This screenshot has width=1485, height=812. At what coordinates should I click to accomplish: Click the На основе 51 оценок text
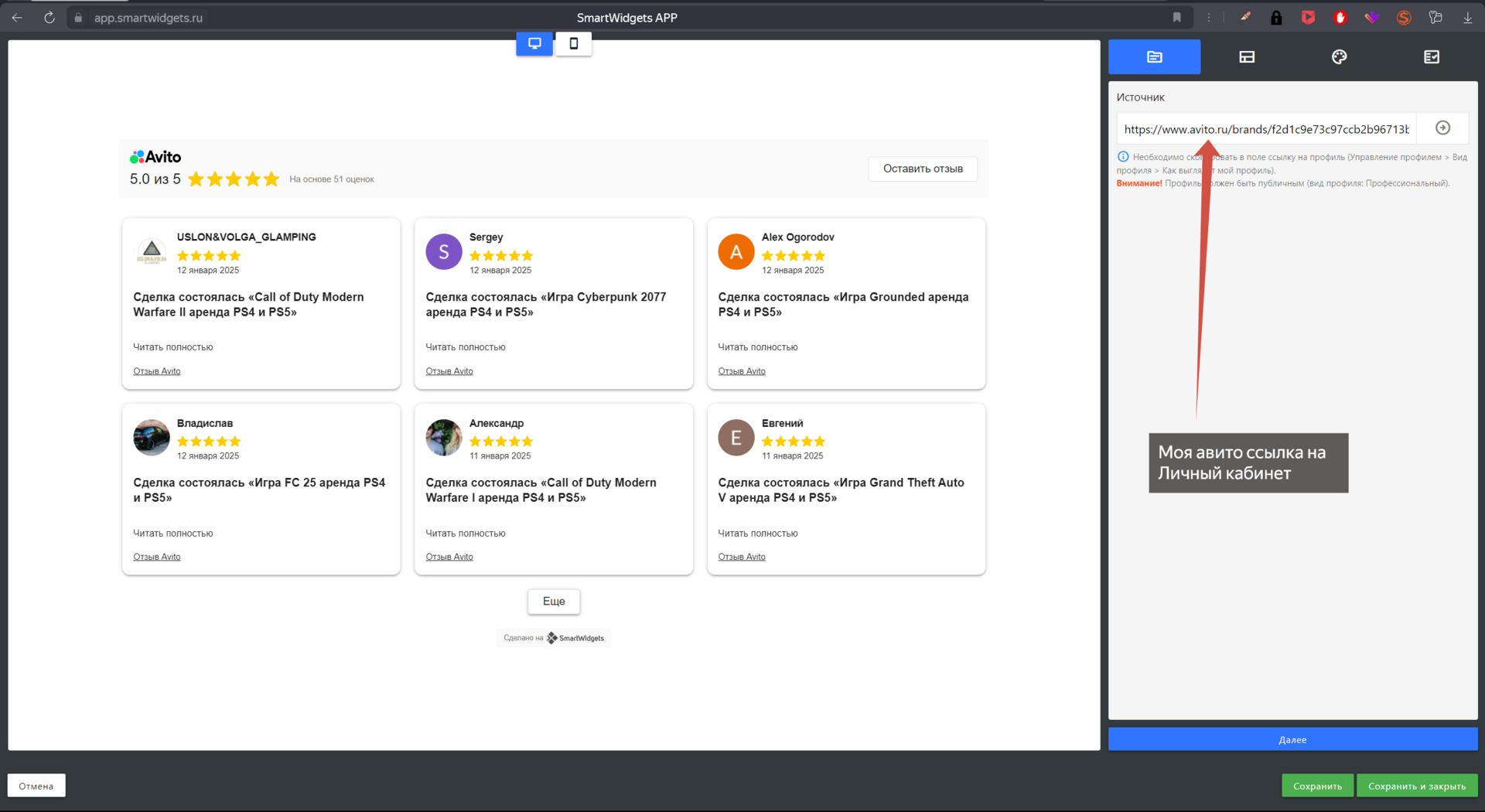point(332,179)
